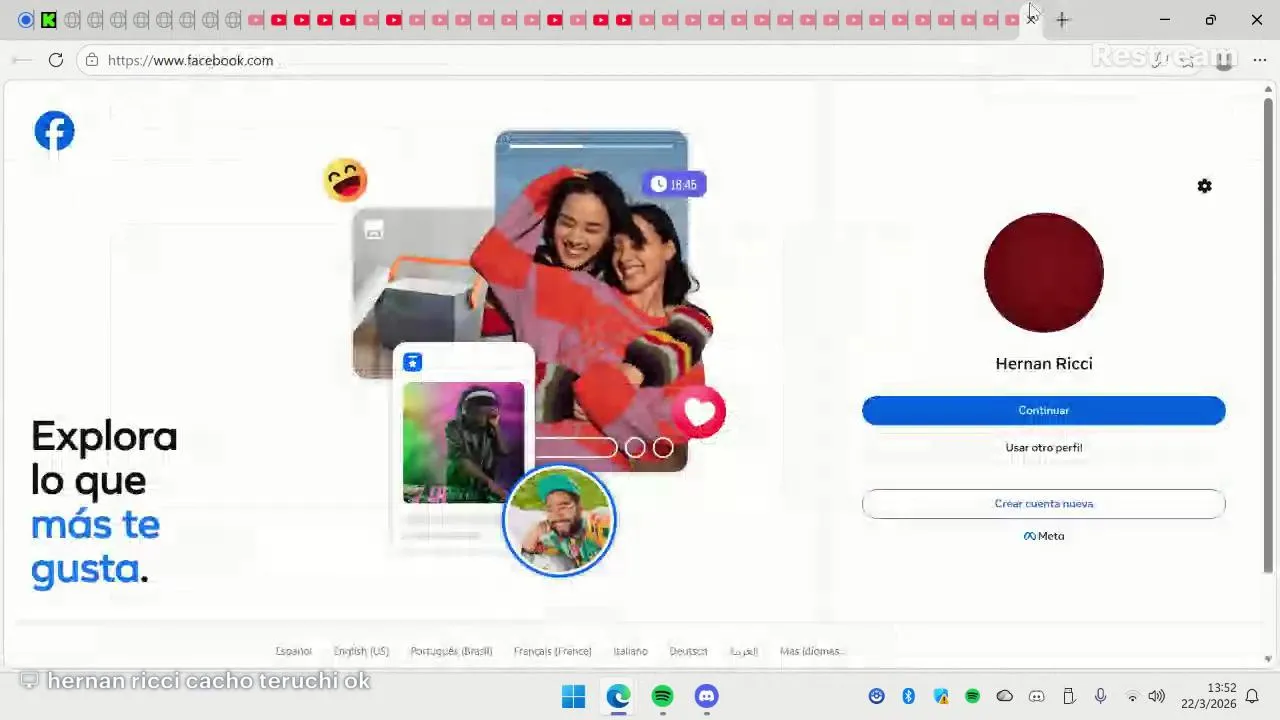Open the browser's three-dot menu
The height and width of the screenshot is (720, 1280).
(1259, 60)
